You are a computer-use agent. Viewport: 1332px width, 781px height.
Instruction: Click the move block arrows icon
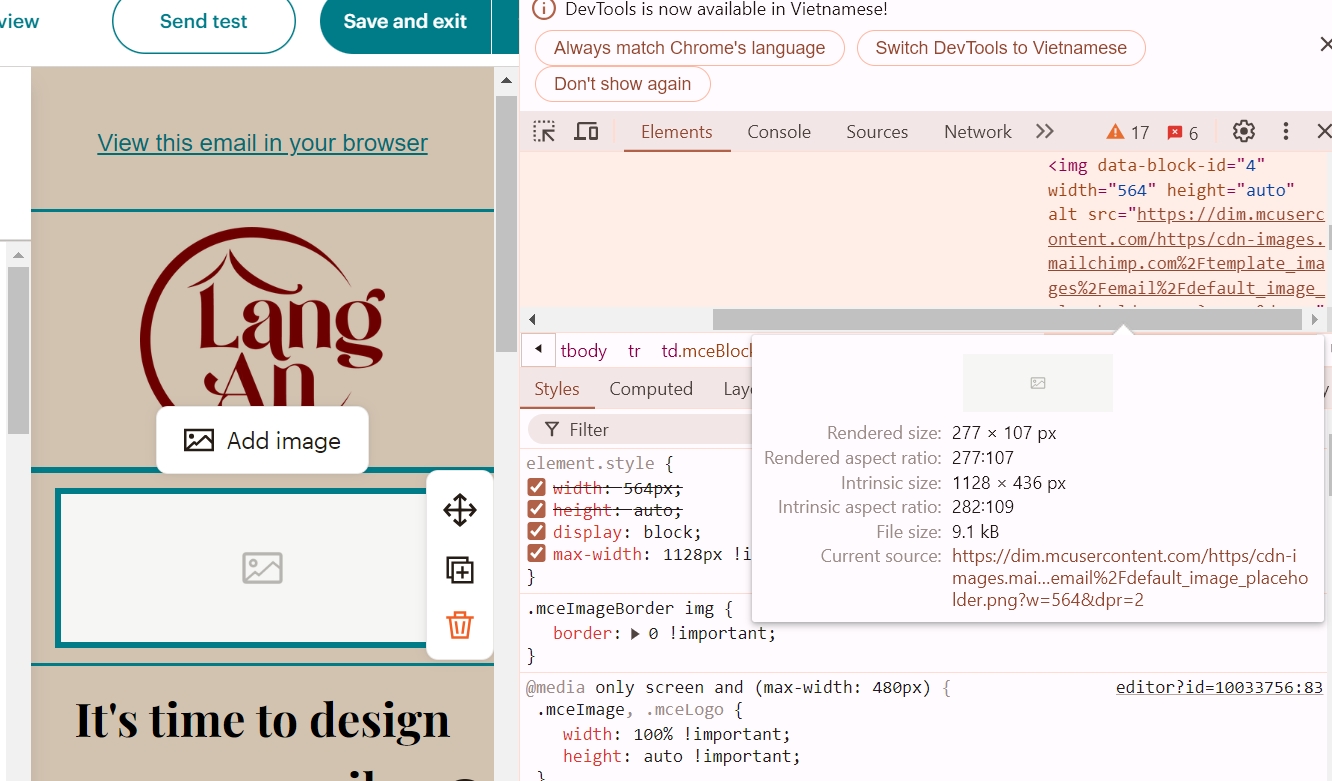click(x=459, y=510)
